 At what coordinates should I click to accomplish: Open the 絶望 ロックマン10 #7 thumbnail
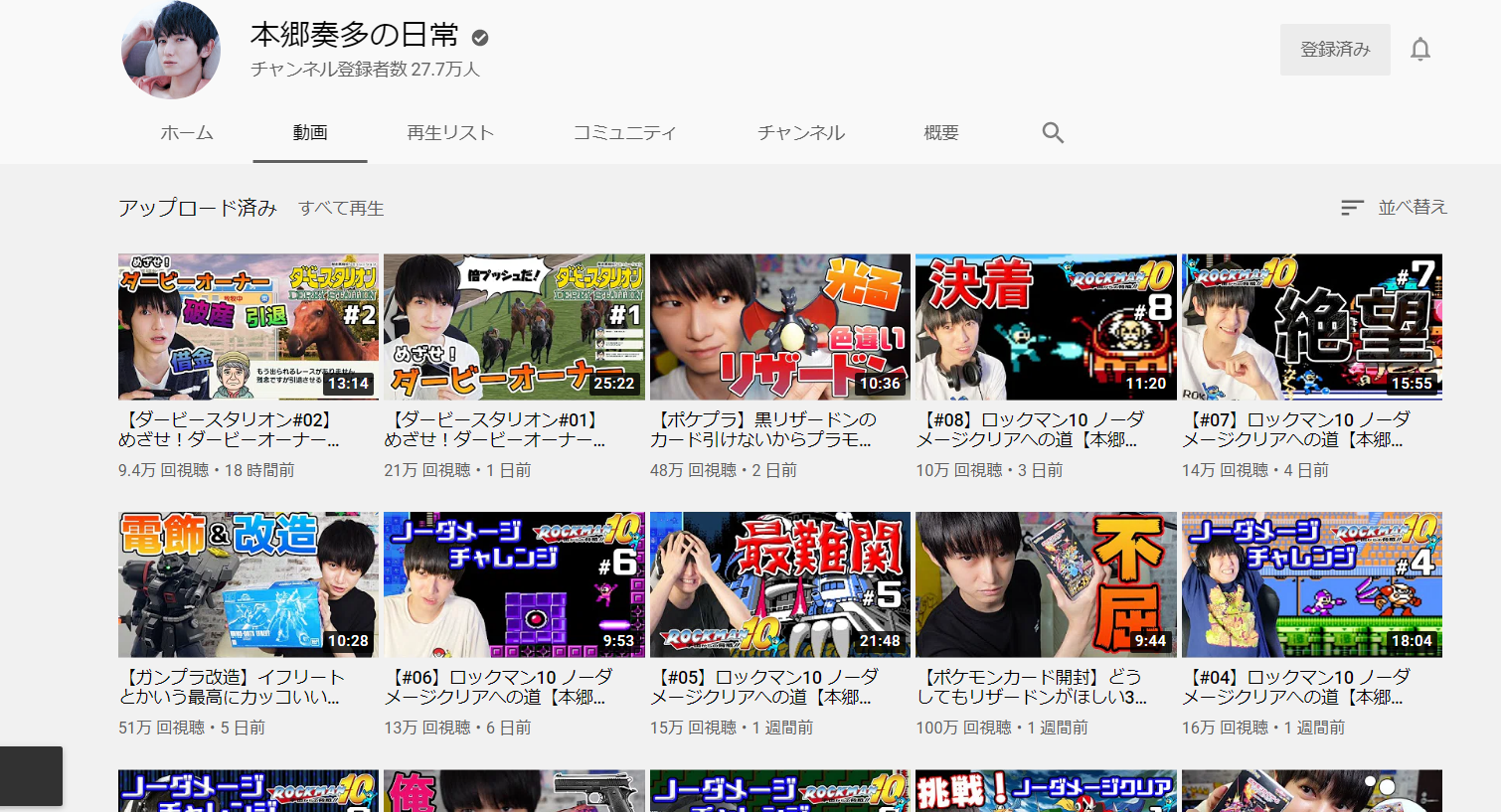tap(1312, 327)
